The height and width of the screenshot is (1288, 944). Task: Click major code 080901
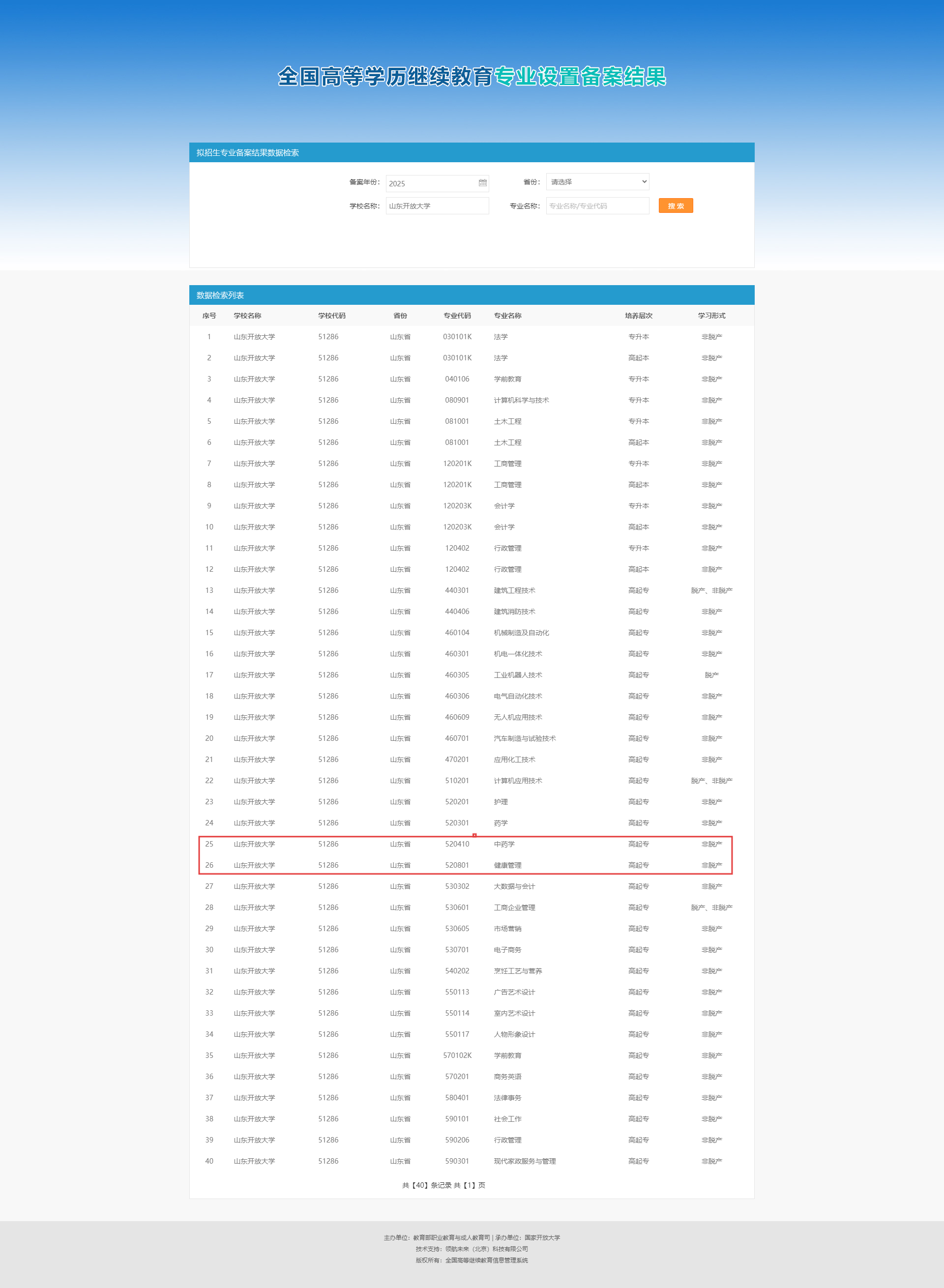[x=457, y=400]
